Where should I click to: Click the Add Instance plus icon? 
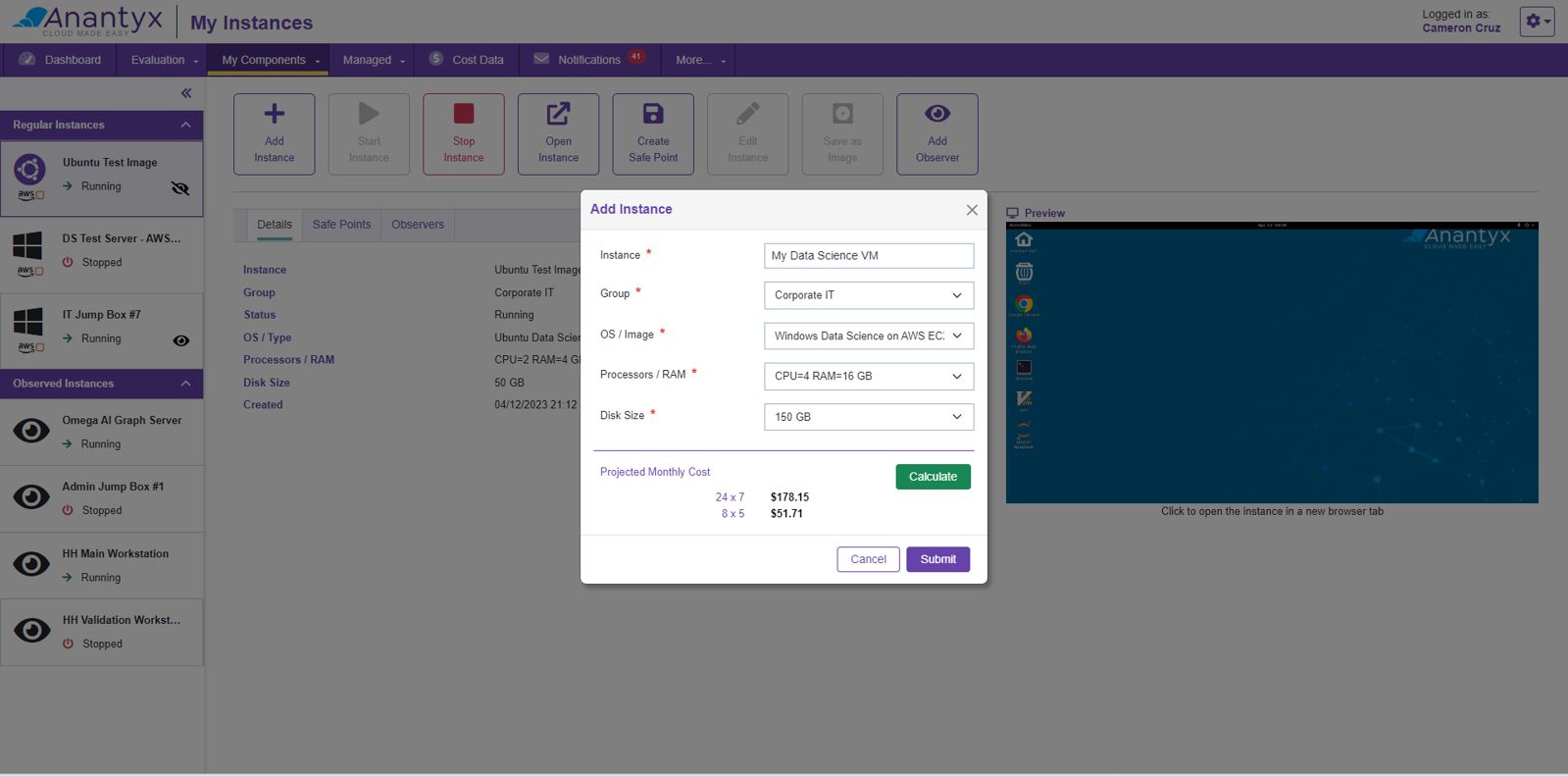point(275,114)
